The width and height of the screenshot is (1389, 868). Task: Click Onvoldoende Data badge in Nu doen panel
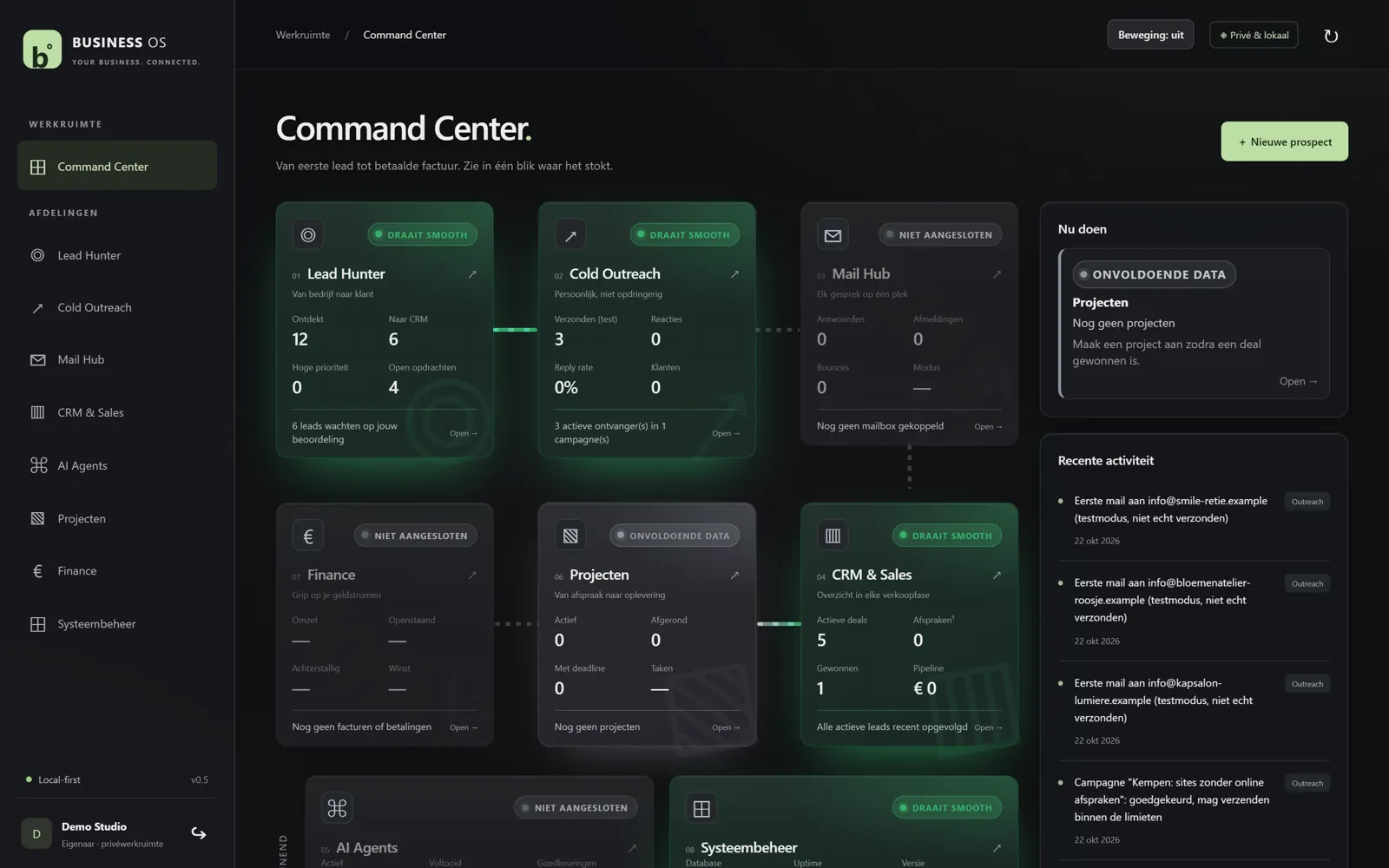pyautogui.click(x=1154, y=274)
